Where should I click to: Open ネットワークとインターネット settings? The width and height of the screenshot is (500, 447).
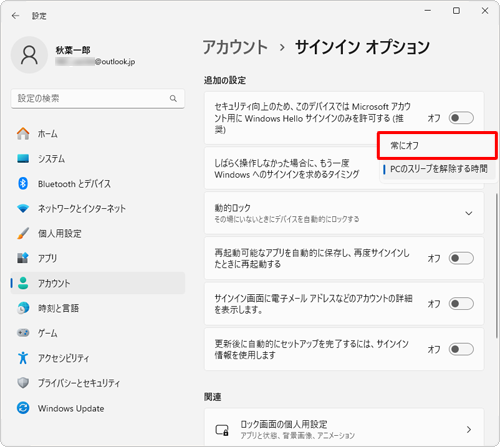click(98, 208)
